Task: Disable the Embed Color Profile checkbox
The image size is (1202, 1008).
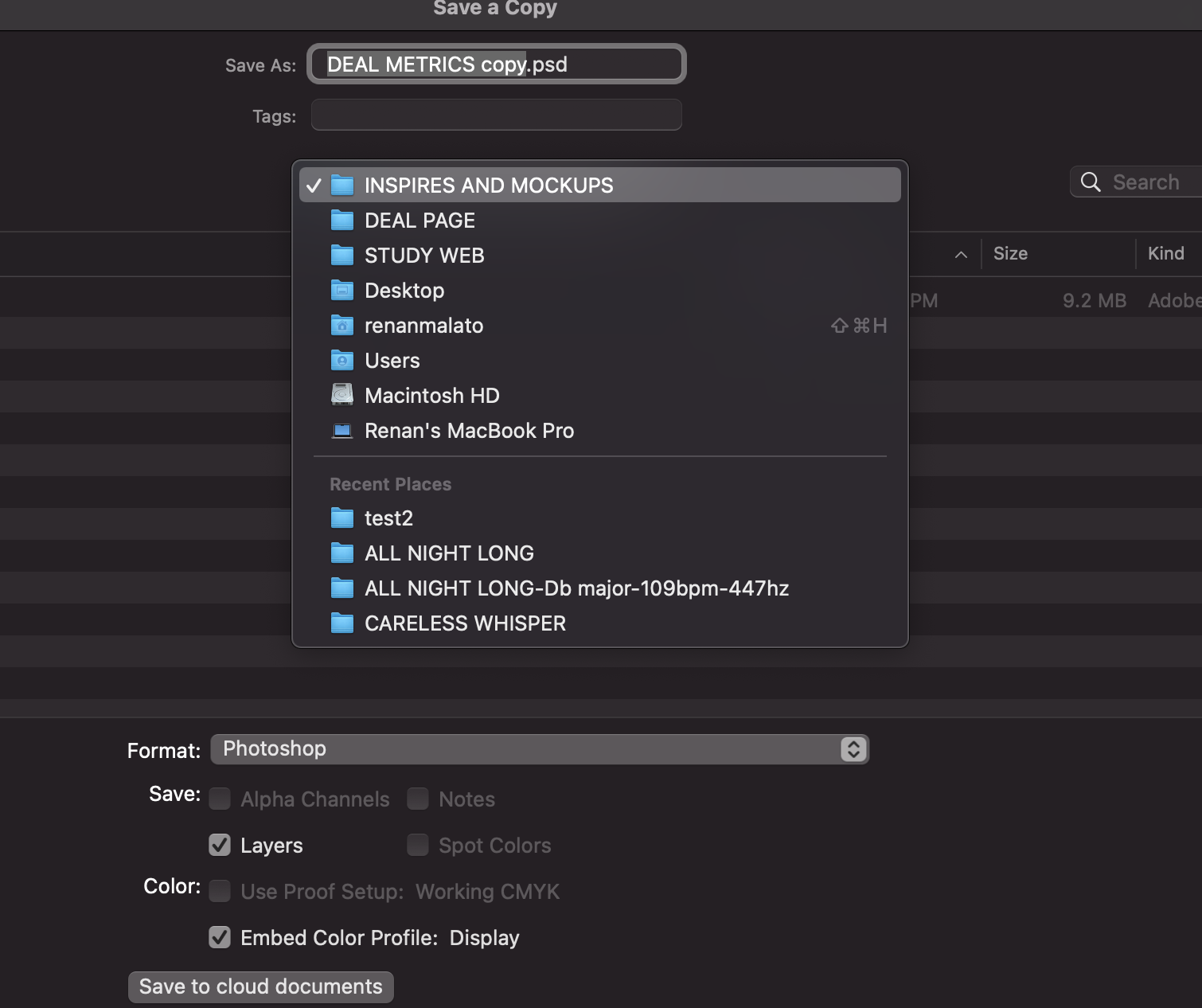Action: pyautogui.click(x=220, y=937)
